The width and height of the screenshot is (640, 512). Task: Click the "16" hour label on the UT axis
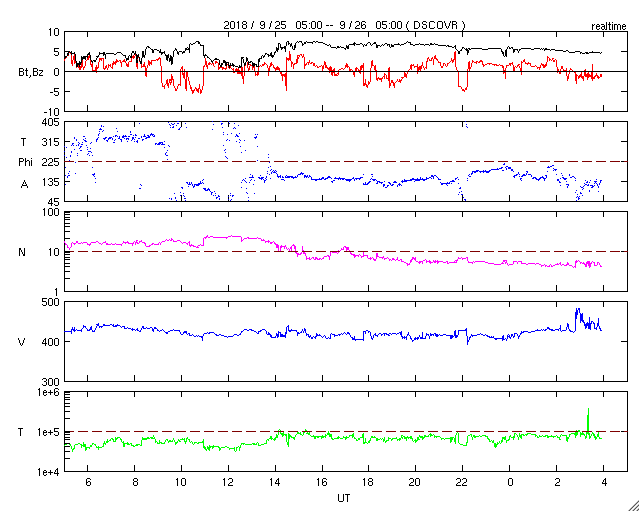tap(322, 482)
